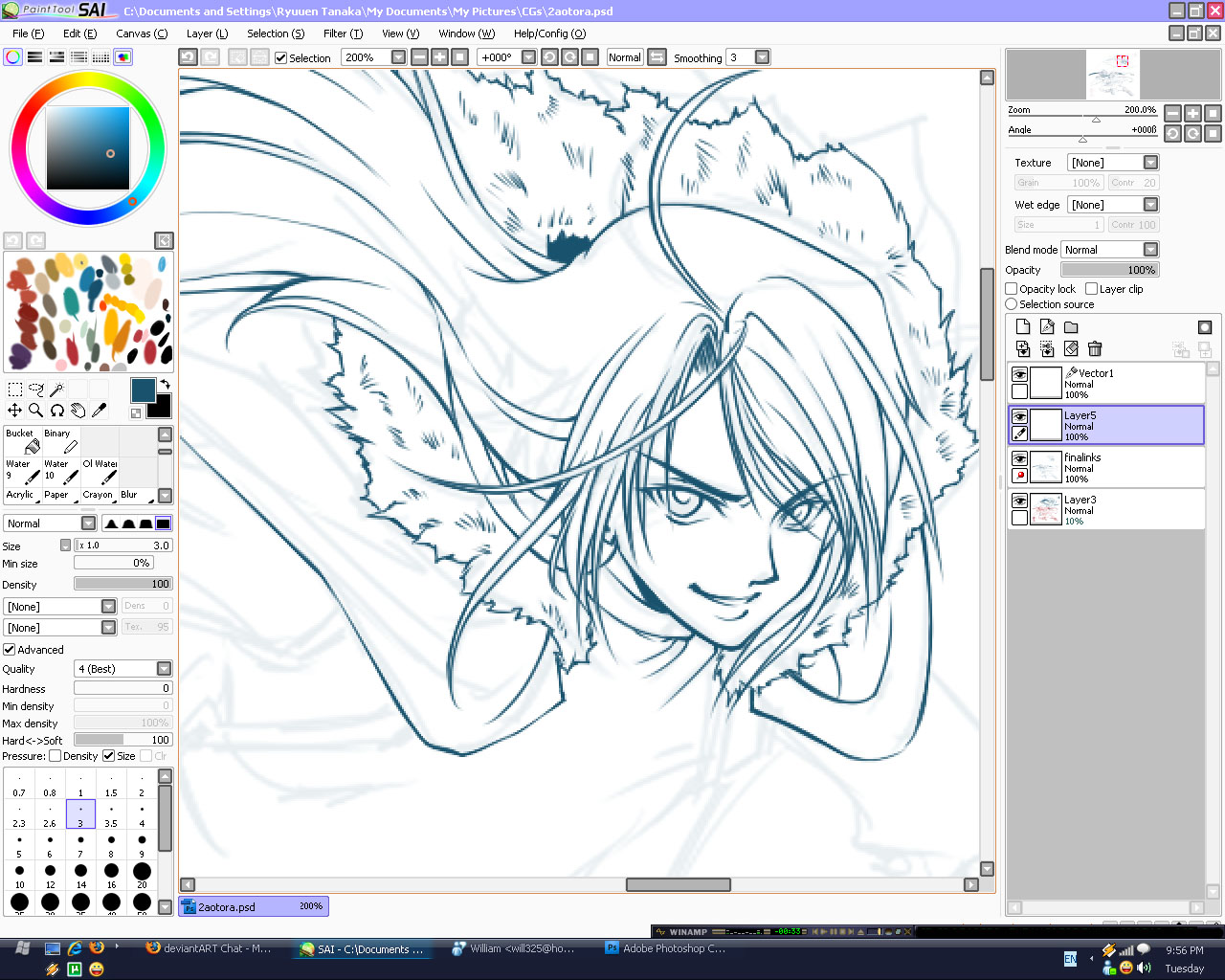Click the Normal display mode button
1225x980 pixels.
[x=625, y=57]
